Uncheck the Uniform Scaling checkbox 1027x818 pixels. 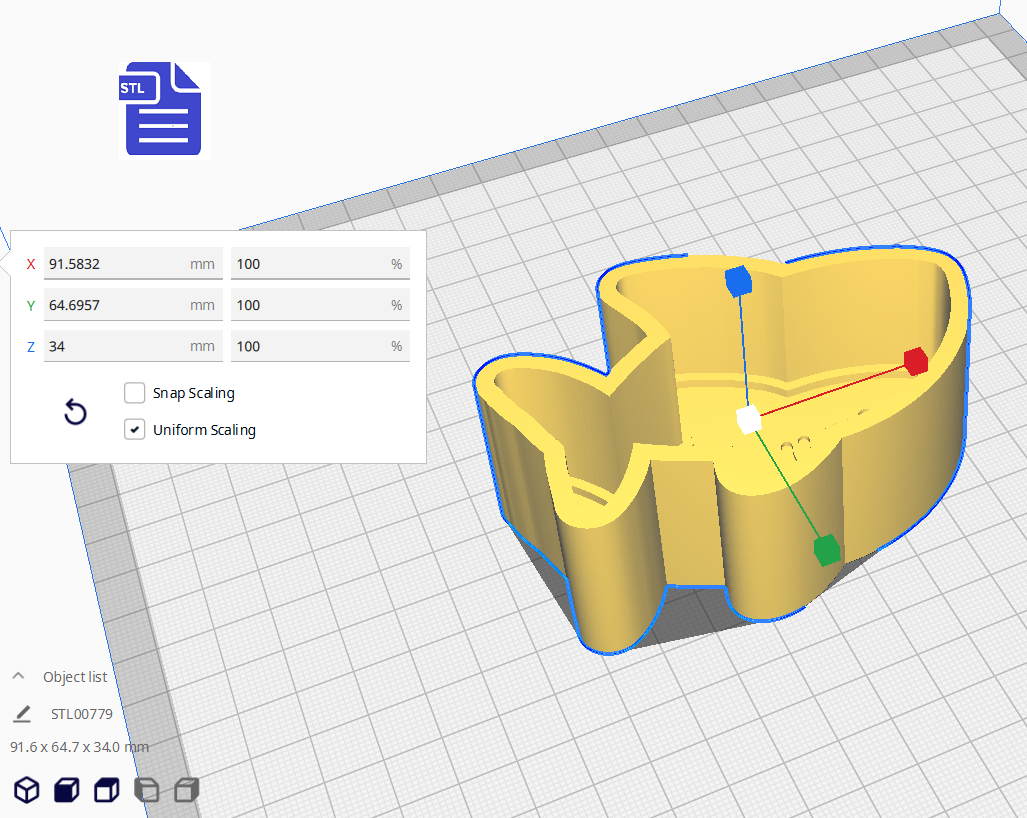[134, 430]
